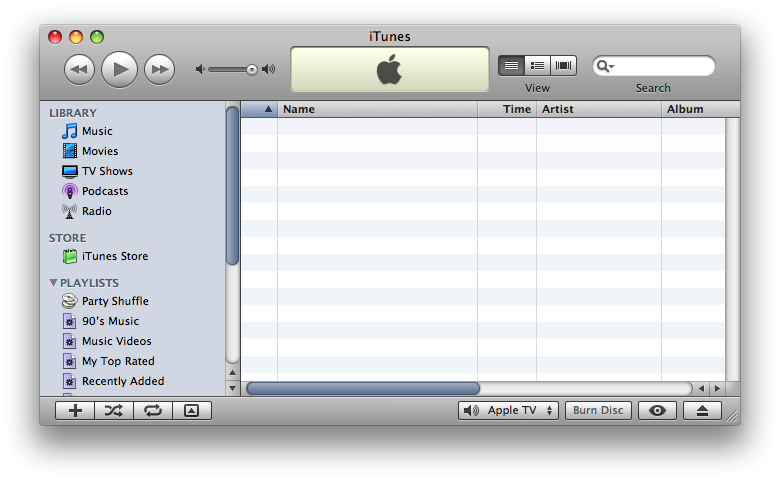Click the horizontal scroll left arrow
Viewport: 780px width, 480px height.
pyautogui.click(x=701, y=388)
